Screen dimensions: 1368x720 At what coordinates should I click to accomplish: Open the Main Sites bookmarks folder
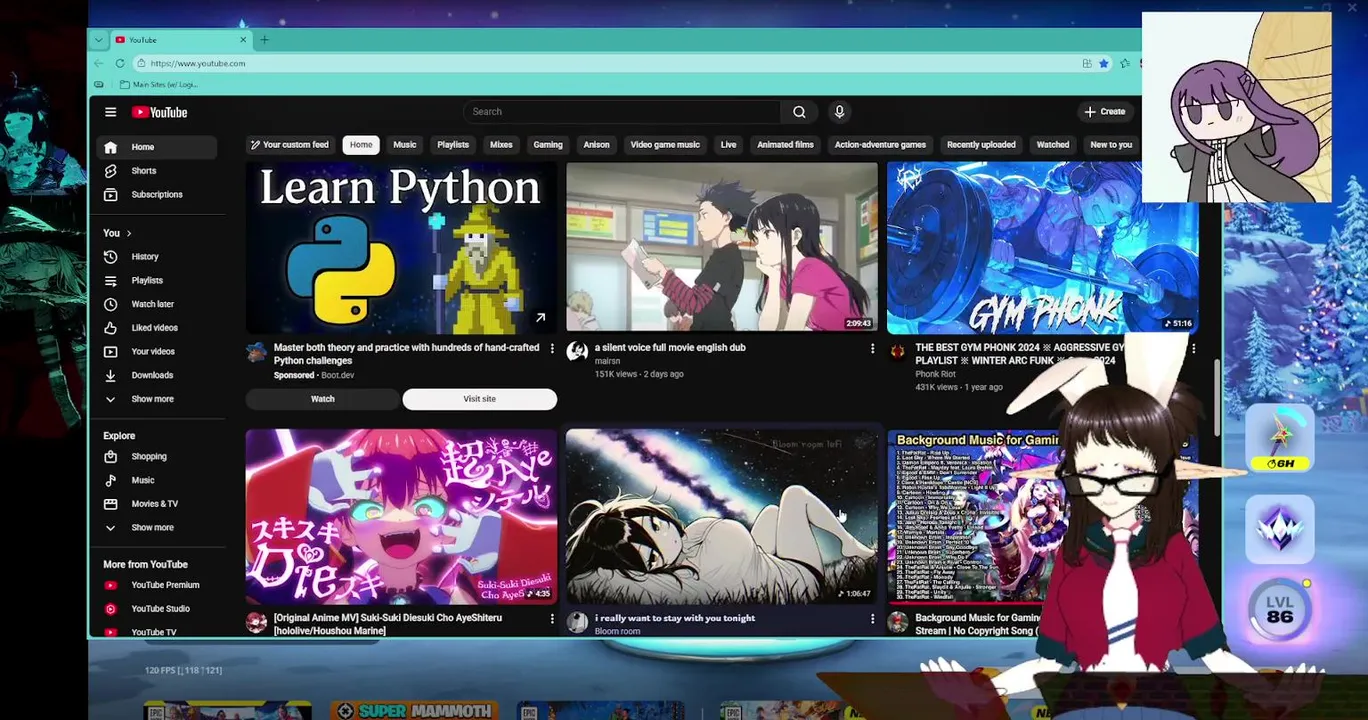(157, 84)
